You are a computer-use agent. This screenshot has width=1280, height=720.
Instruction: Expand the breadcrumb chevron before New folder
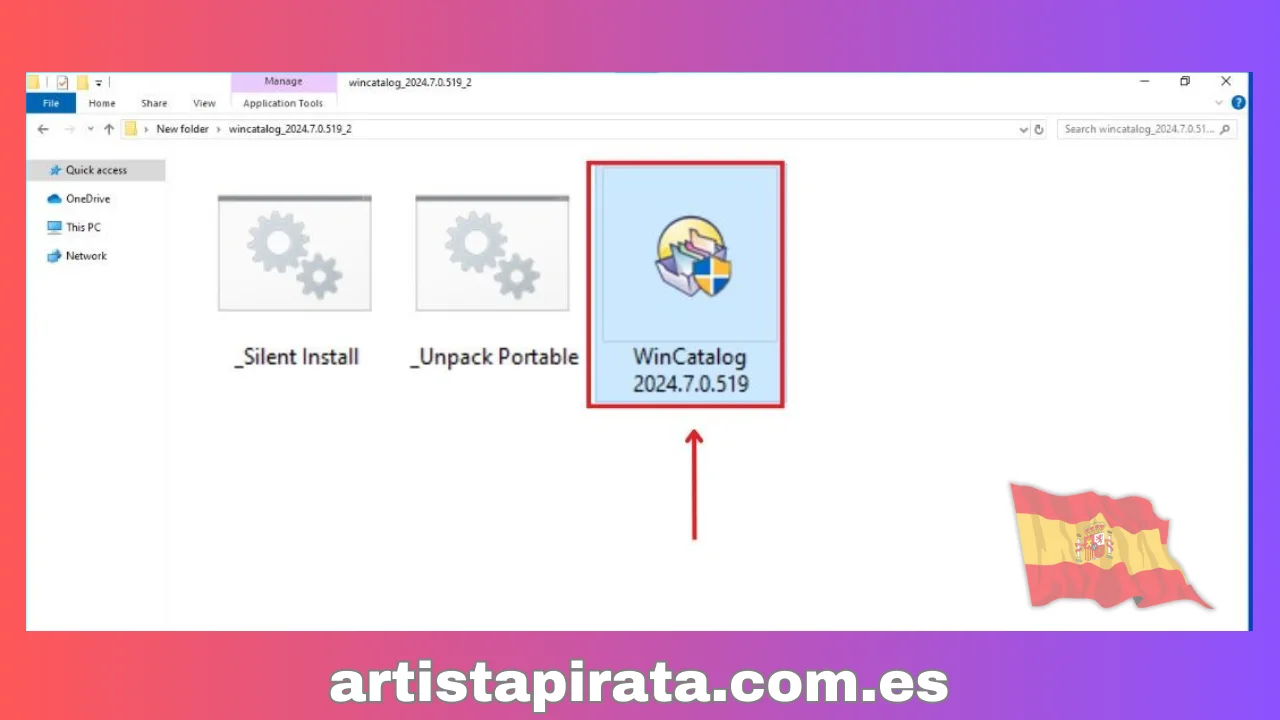pos(147,129)
